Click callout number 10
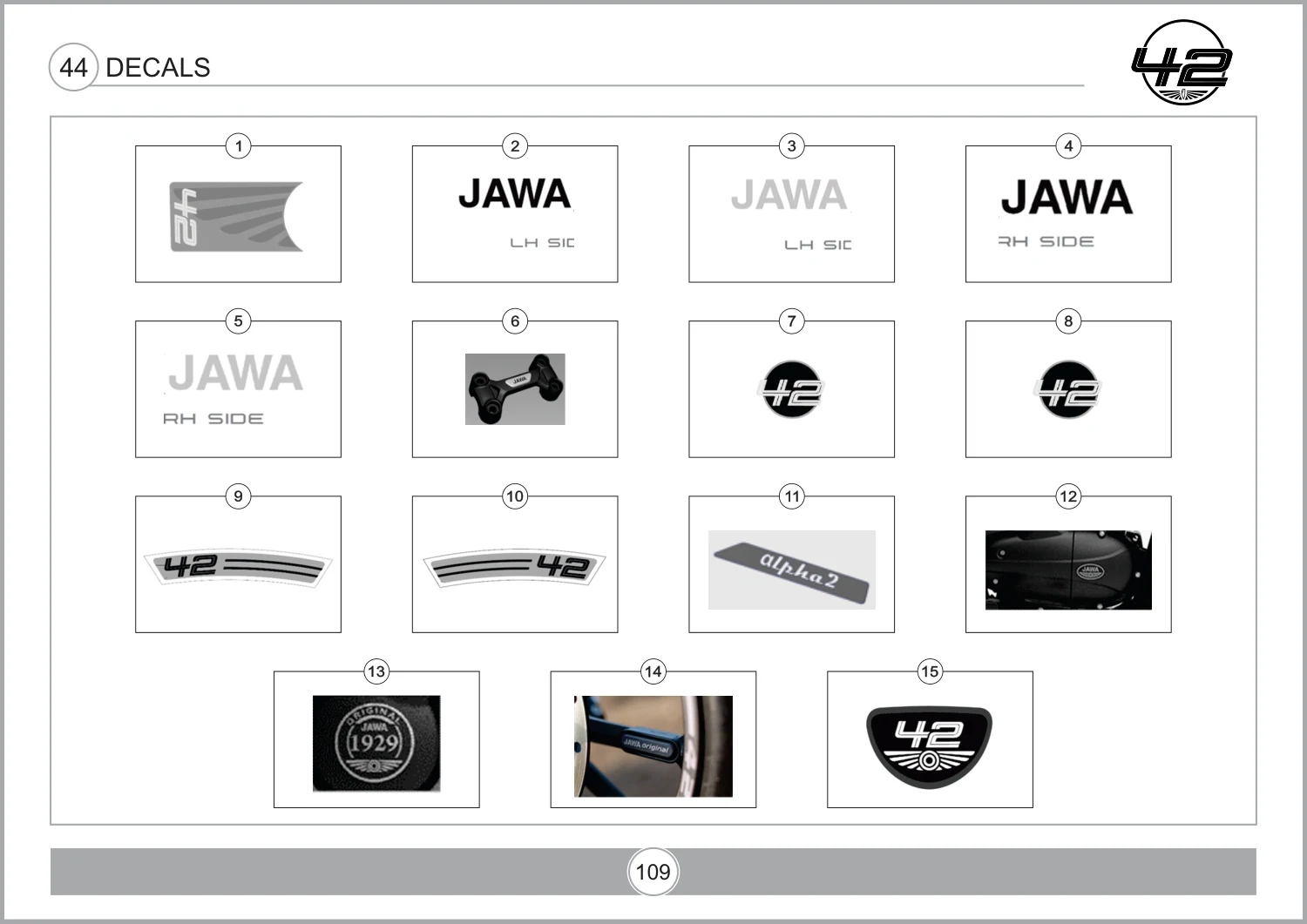 pos(515,496)
